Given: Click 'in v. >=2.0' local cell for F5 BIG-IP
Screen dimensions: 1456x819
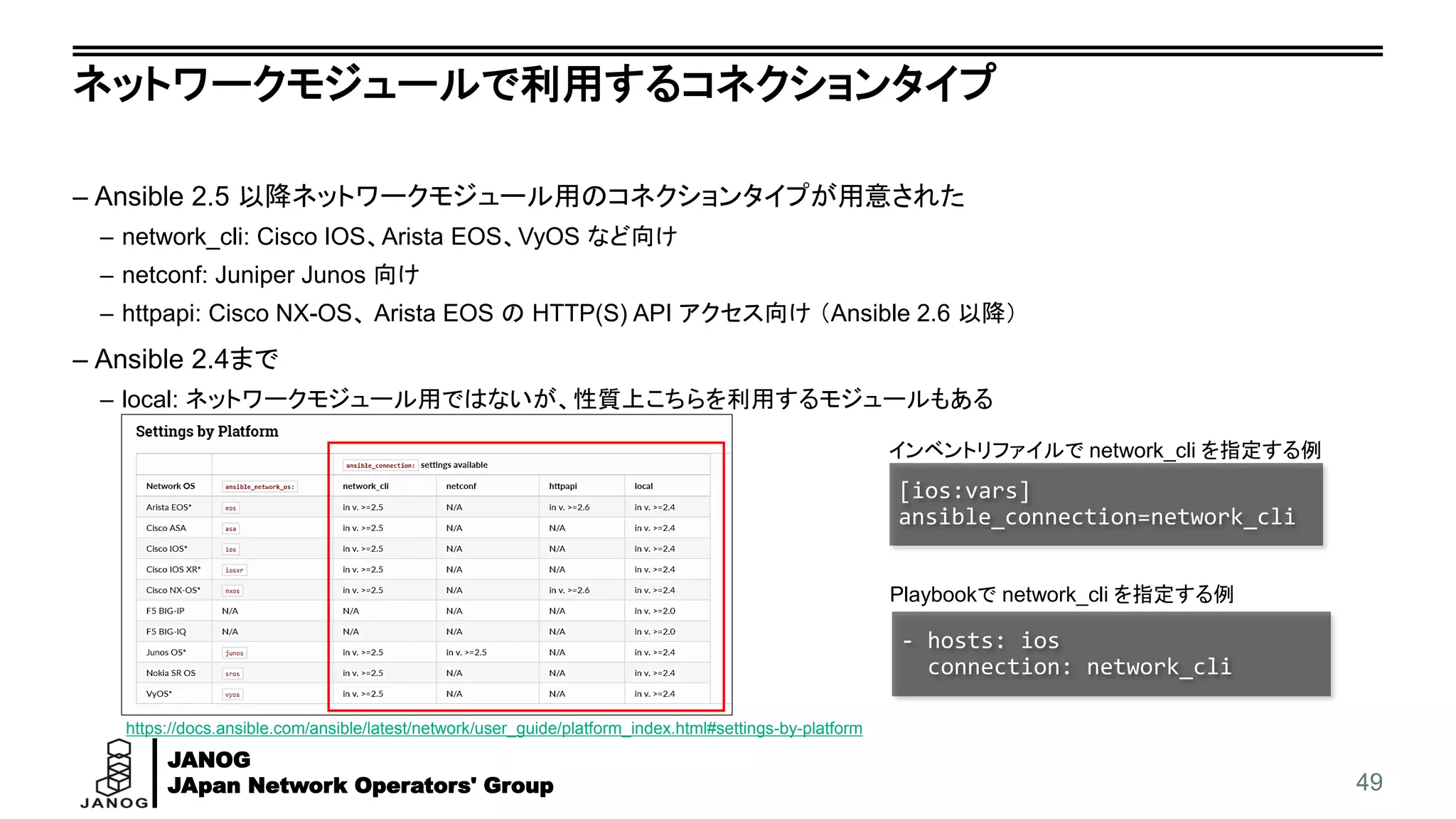Looking at the screenshot, I should coord(655,611).
